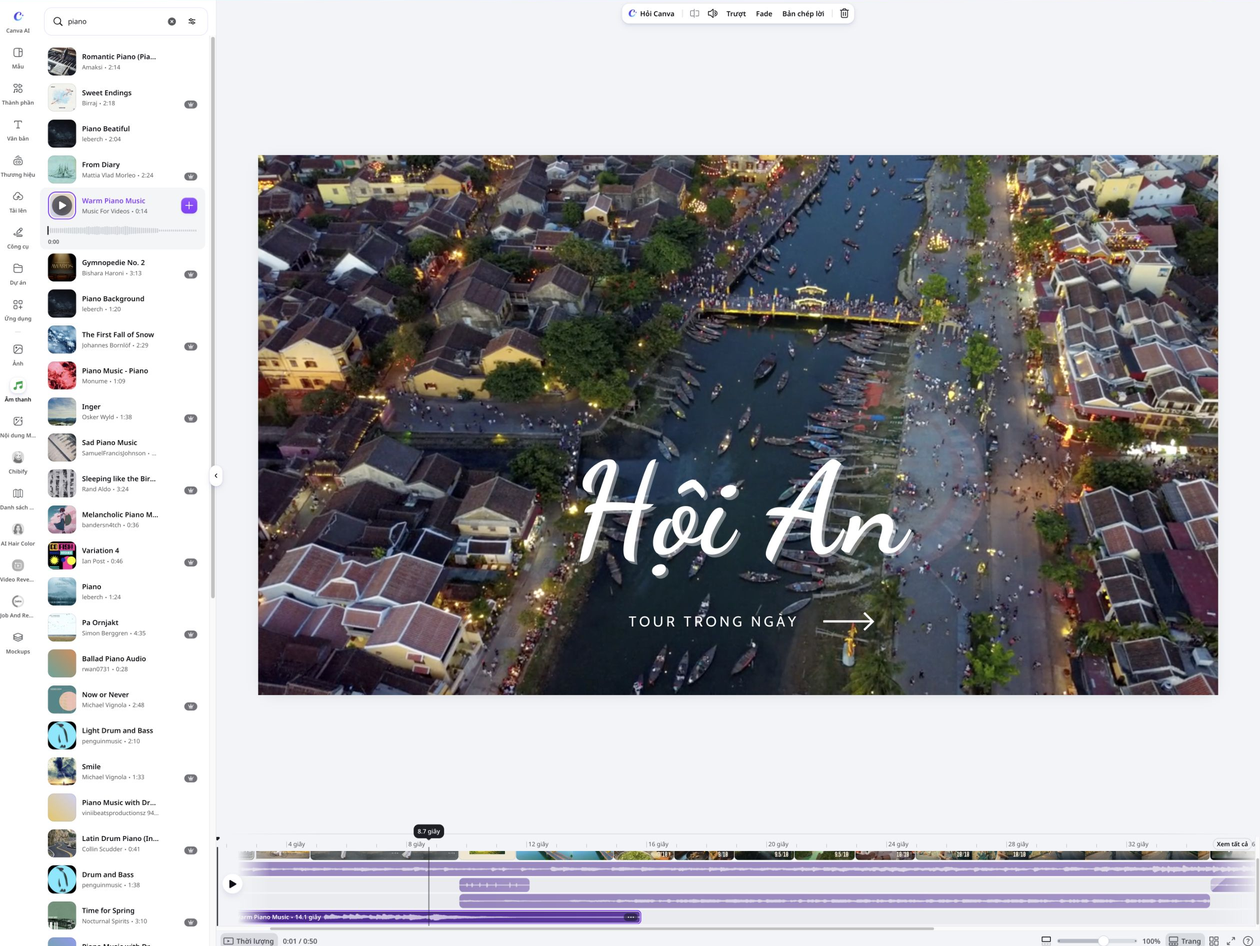Select the Light Drum and Bass track
The width and height of the screenshot is (1260, 946).
click(x=122, y=735)
